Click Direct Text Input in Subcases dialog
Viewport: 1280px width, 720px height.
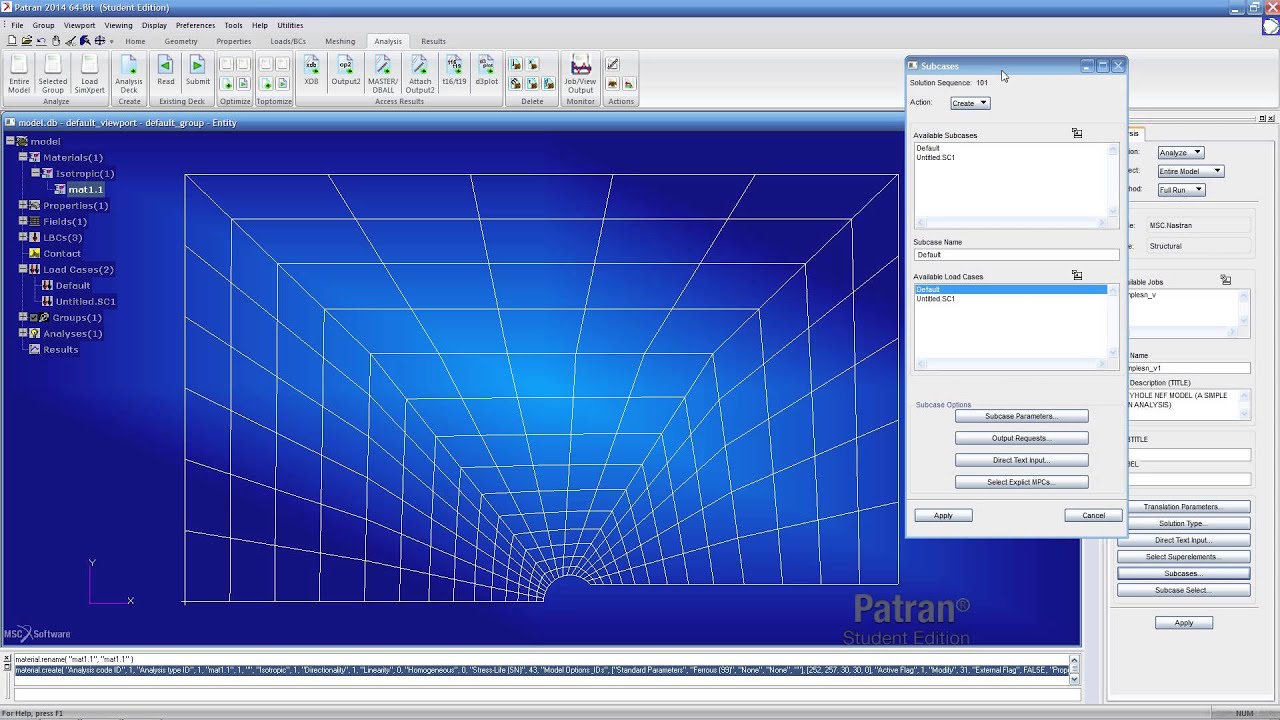(1021, 460)
